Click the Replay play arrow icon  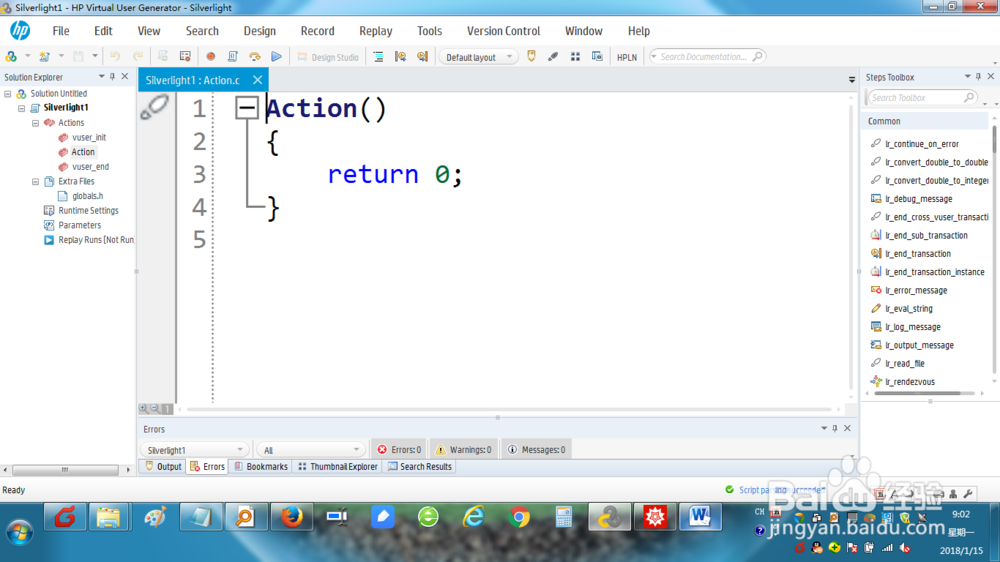(x=276, y=57)
